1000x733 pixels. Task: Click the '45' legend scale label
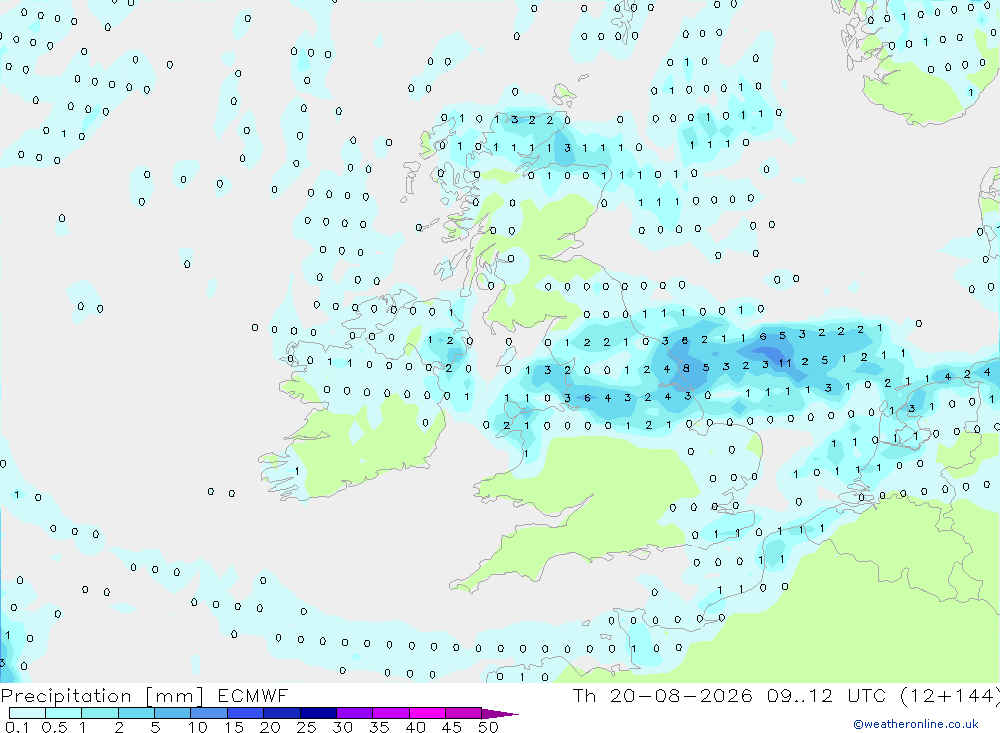pyautogui.click(x=452, y=727)
